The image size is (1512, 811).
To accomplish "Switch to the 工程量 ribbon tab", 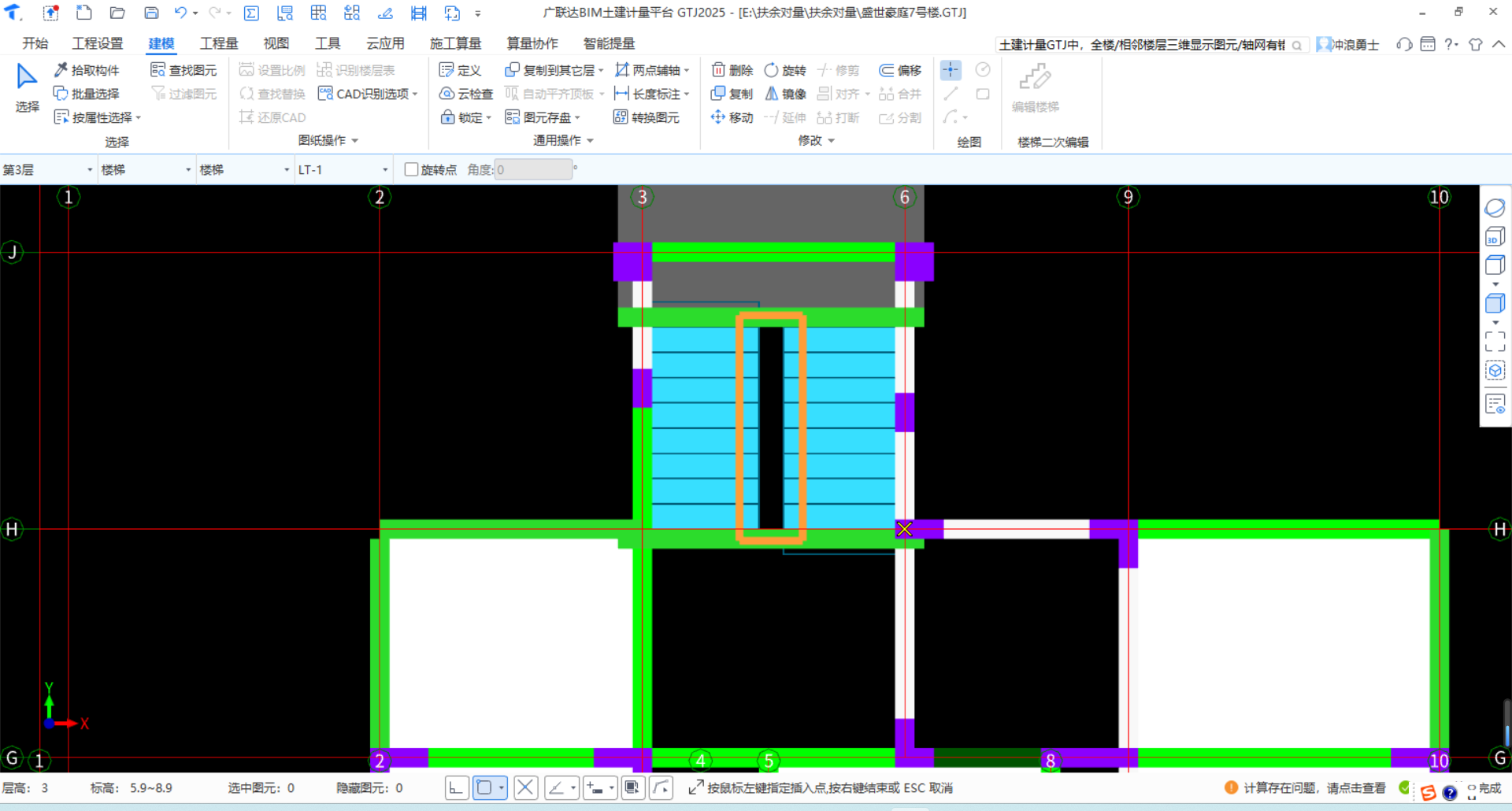I will pyautogui.click(x=219, y=43).
